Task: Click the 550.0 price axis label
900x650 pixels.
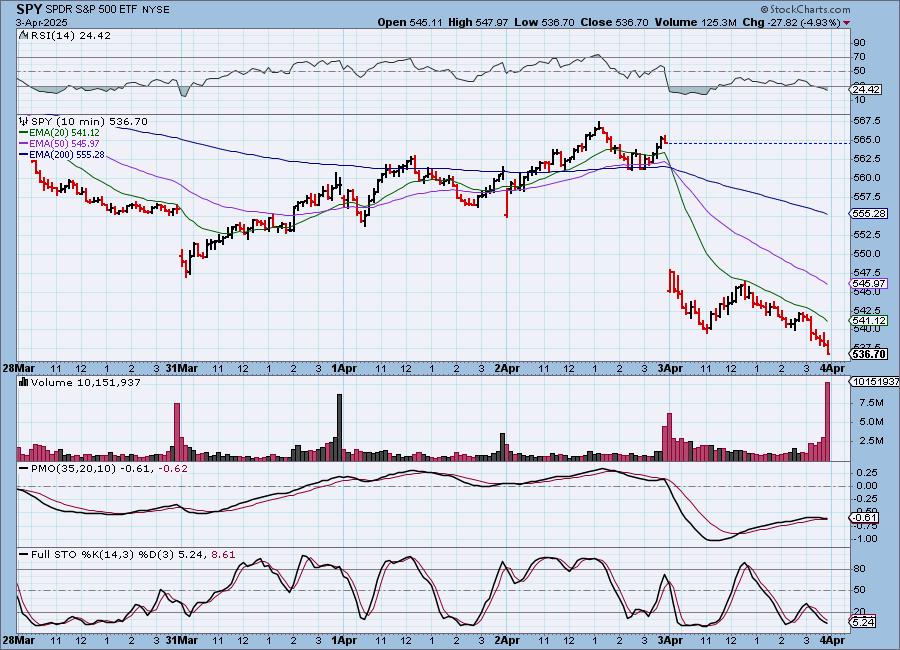Action: click(x=867, y=253)
